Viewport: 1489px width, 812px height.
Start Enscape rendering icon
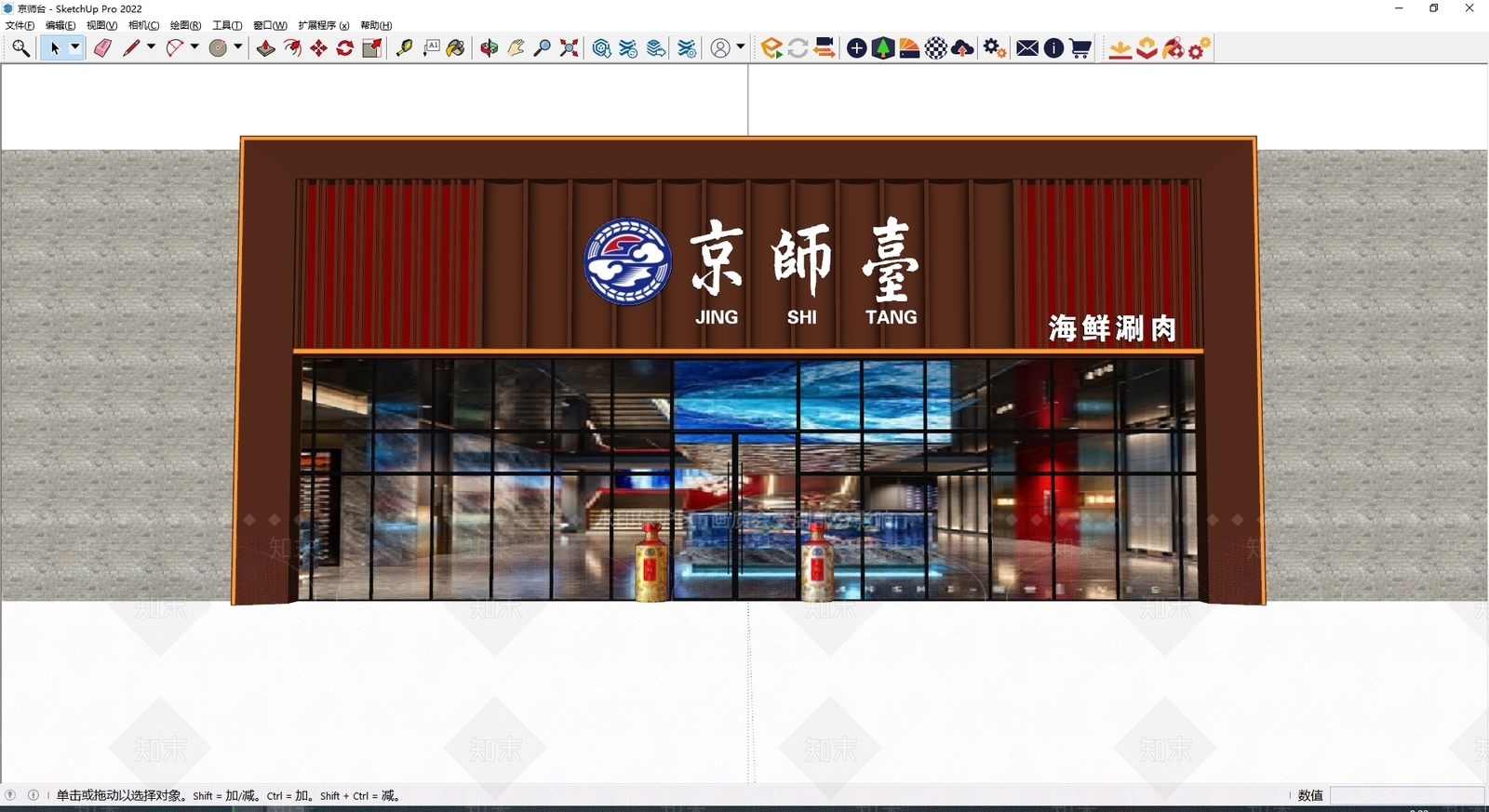pos(771,48)
